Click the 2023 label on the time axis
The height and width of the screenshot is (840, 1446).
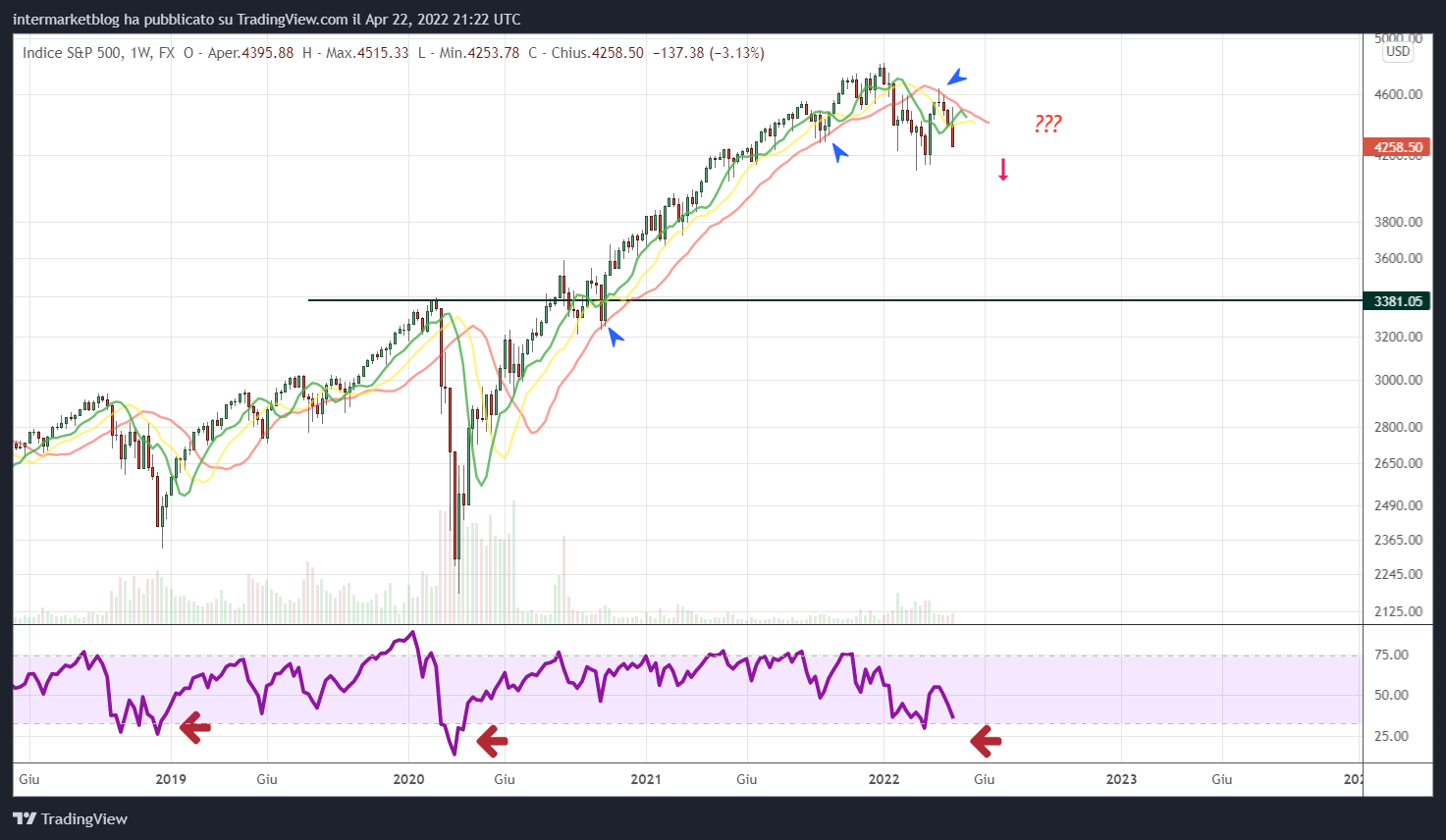[1121, 779]
